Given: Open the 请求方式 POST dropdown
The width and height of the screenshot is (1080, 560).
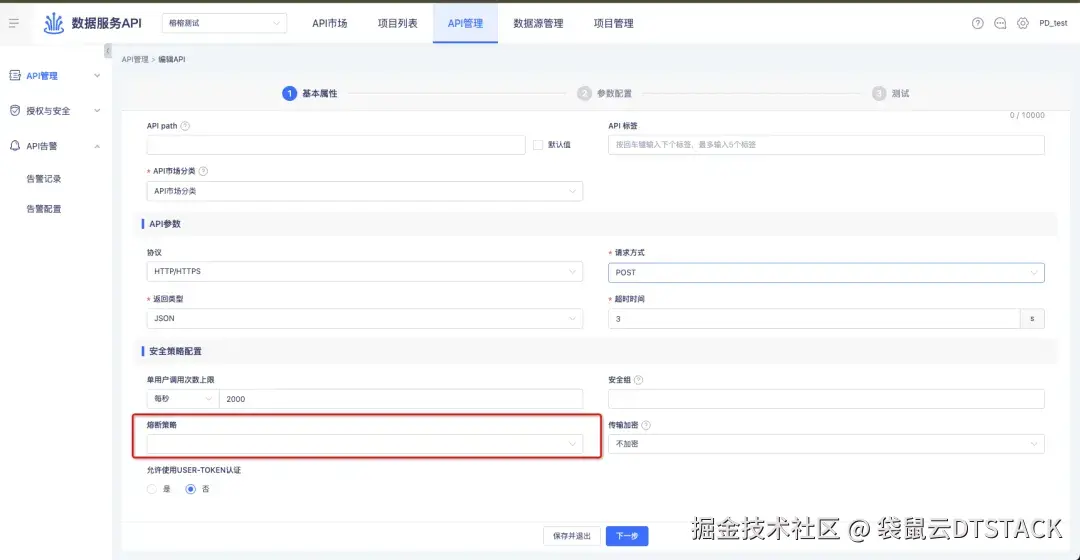Looking at the screenshot, I should [826, 273].
